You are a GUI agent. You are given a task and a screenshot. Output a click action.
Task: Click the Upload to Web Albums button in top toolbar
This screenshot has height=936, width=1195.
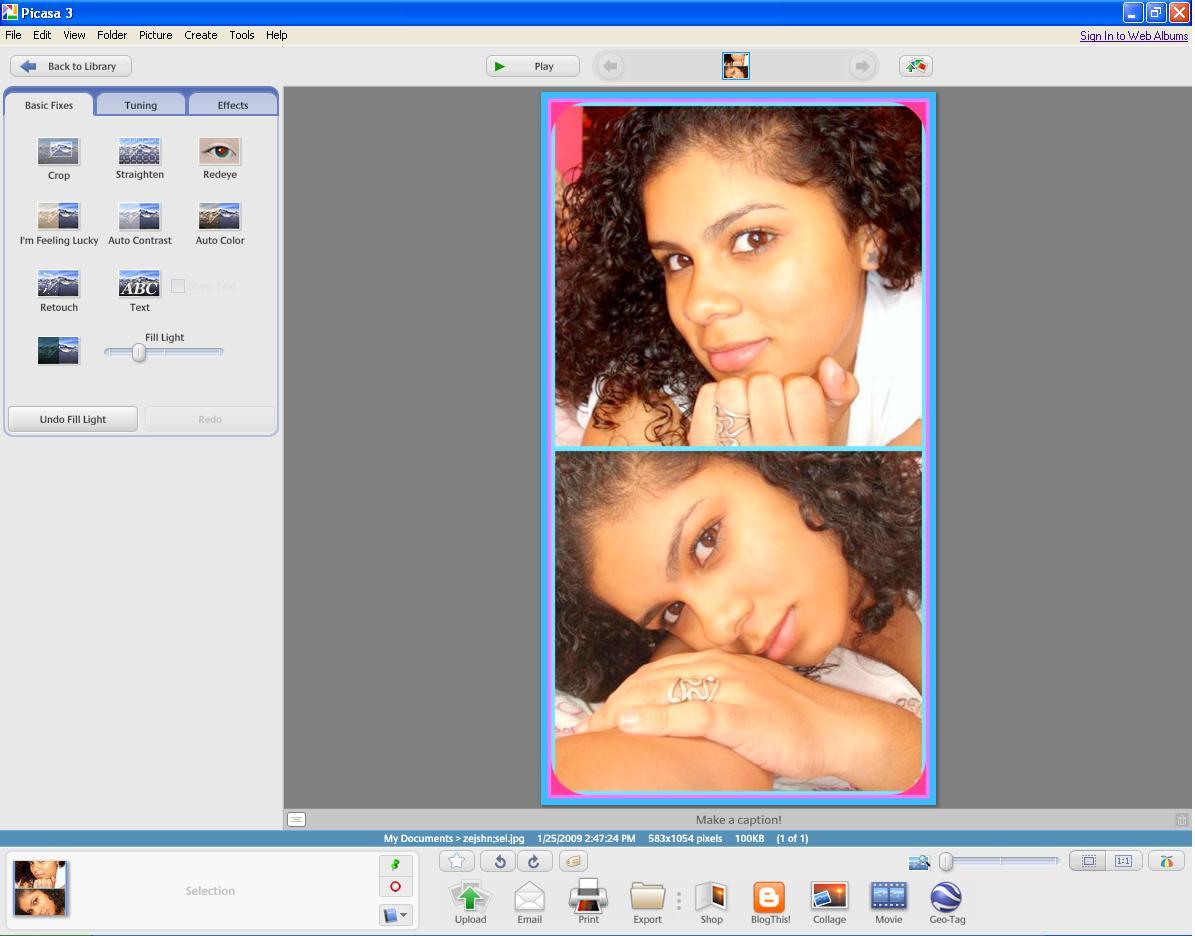click(x=915, y=66)
